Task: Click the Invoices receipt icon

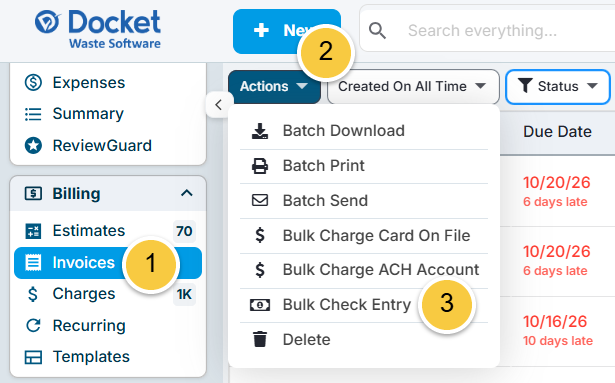Action: [33, 263]
